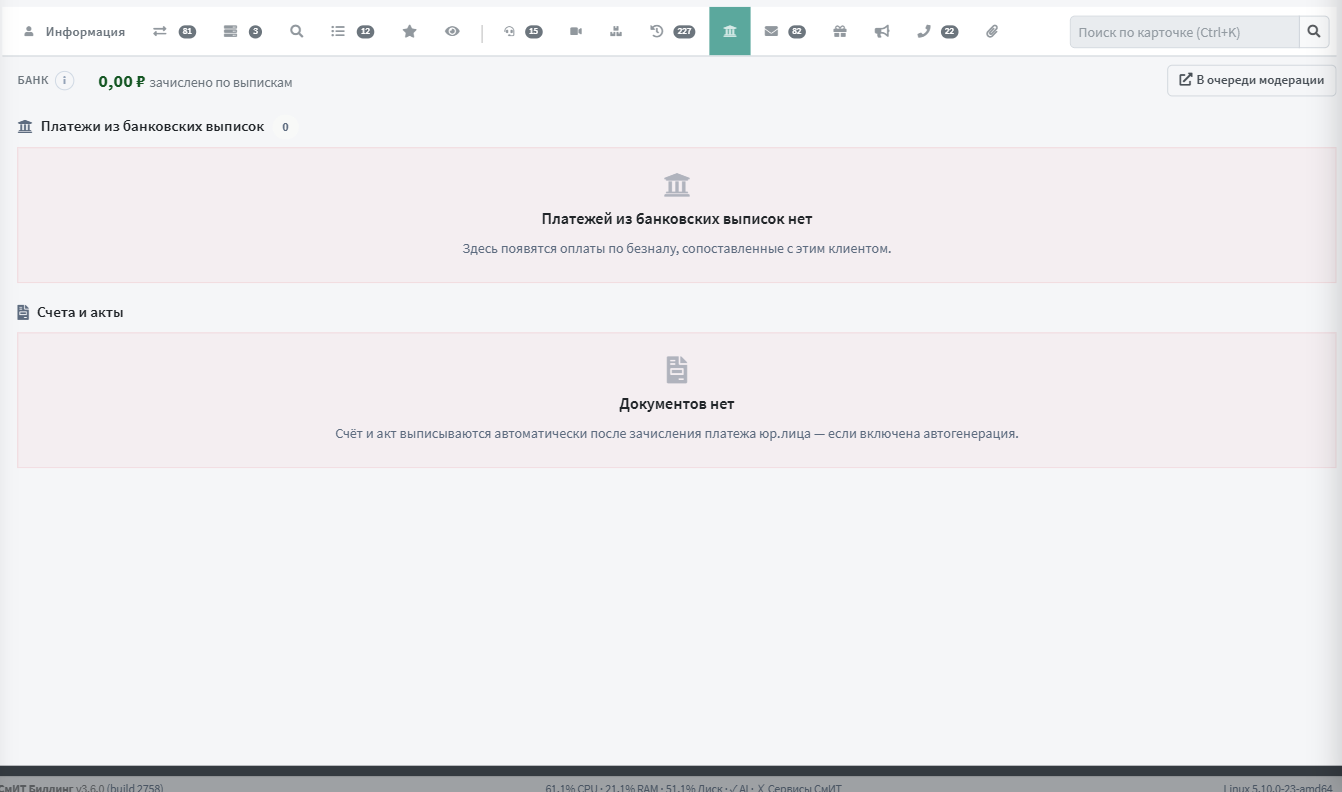Open the megaphone announcements tab
Viewport: 1342px width, 792px height.
pyautogui.click(x=882, y=31)
